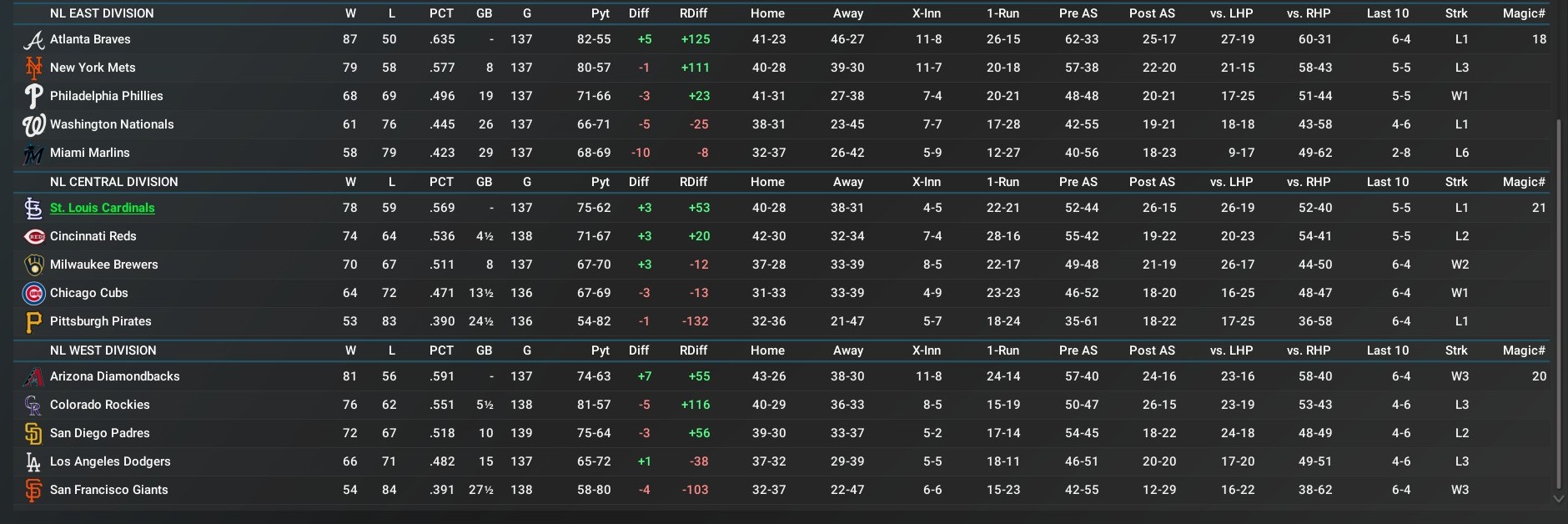Open the St. Louis Cardinals team link
Image resolution: width=1568 pixels, height=524 pixels.
(102, 208)
